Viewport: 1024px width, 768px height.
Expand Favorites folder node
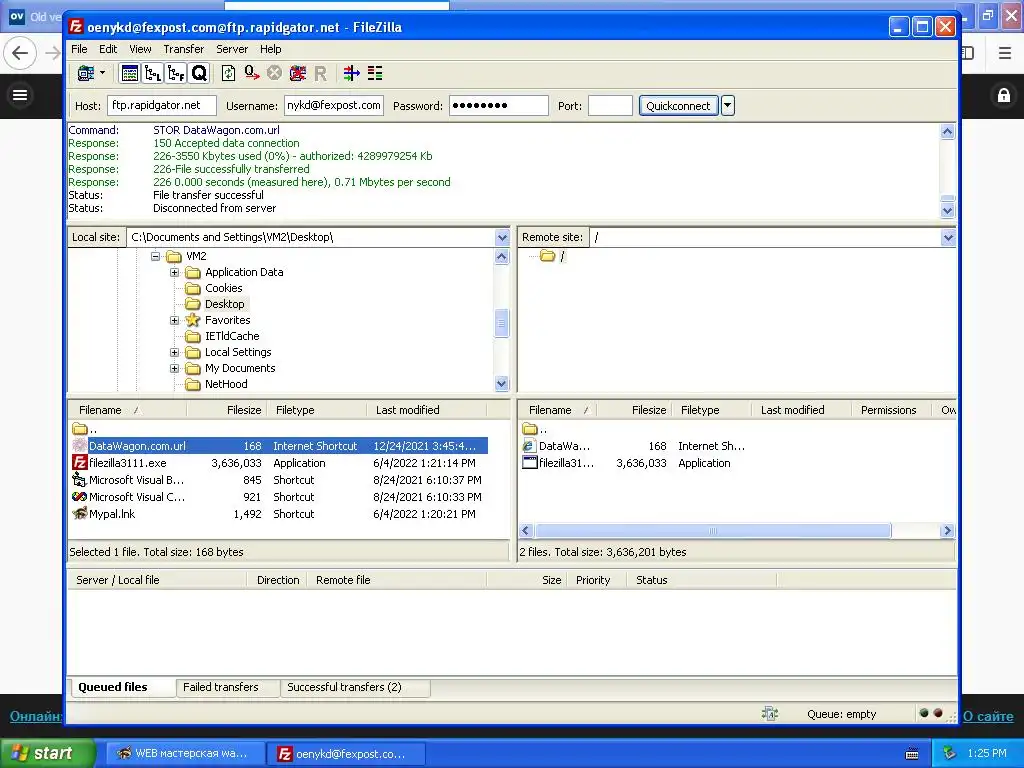pos(174,320)
